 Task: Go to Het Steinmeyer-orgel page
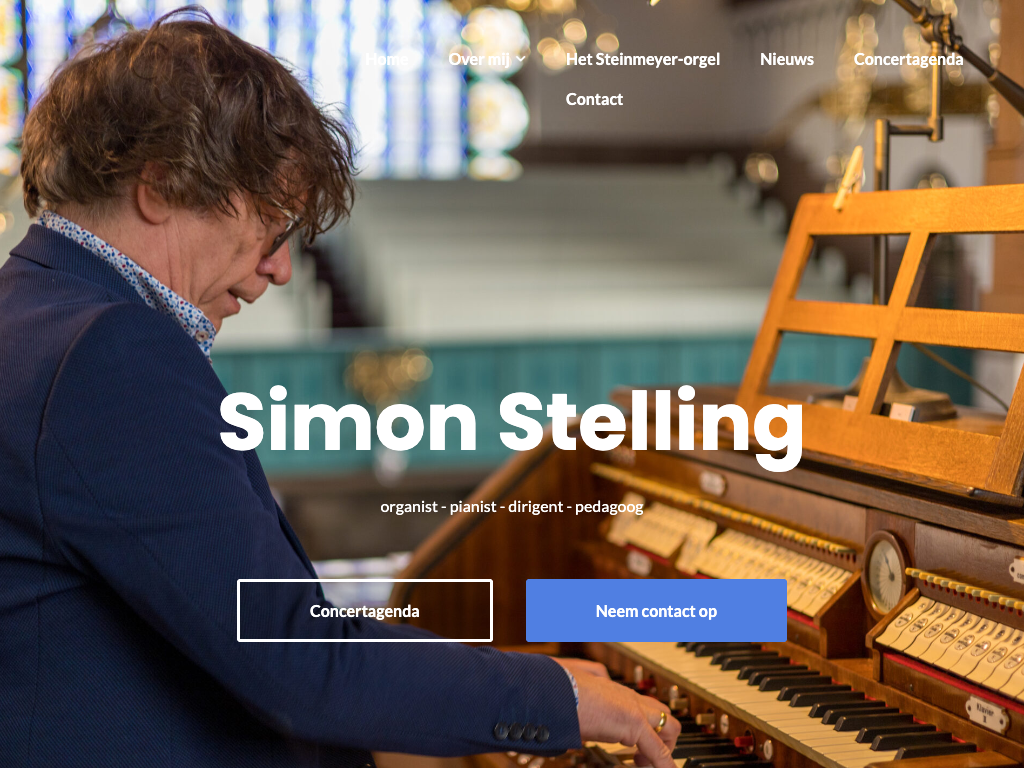643,59
